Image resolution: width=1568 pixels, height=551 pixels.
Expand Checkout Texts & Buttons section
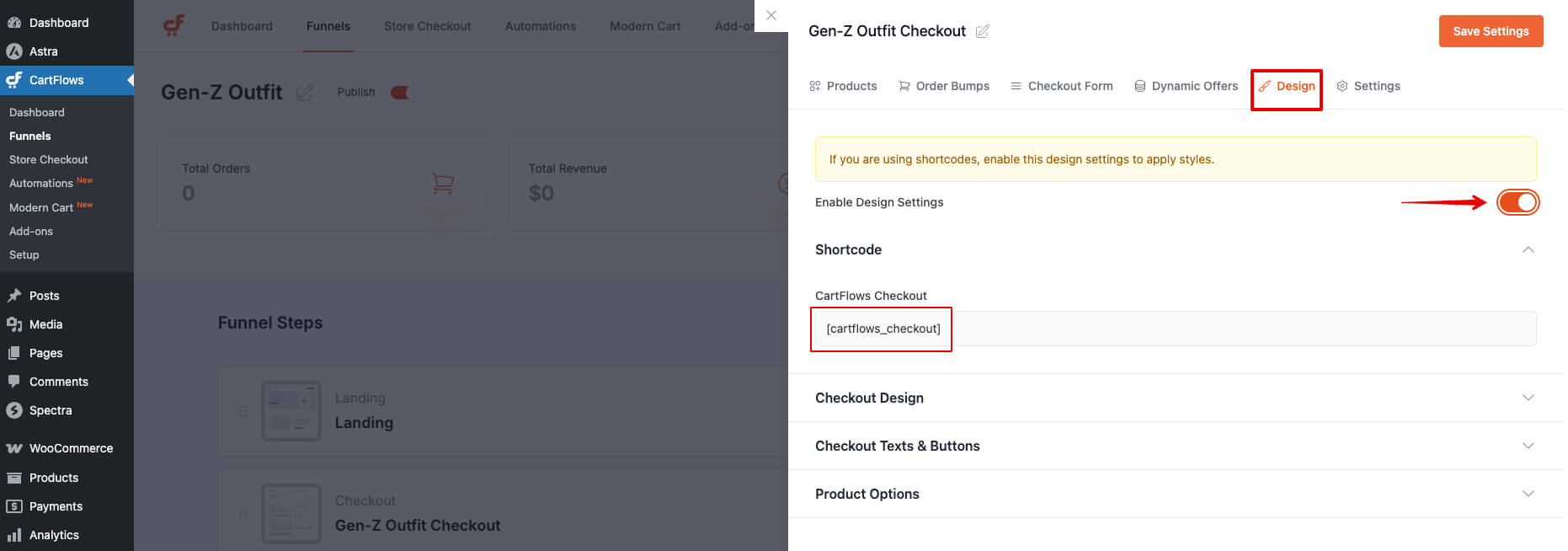coord(1175,446)
